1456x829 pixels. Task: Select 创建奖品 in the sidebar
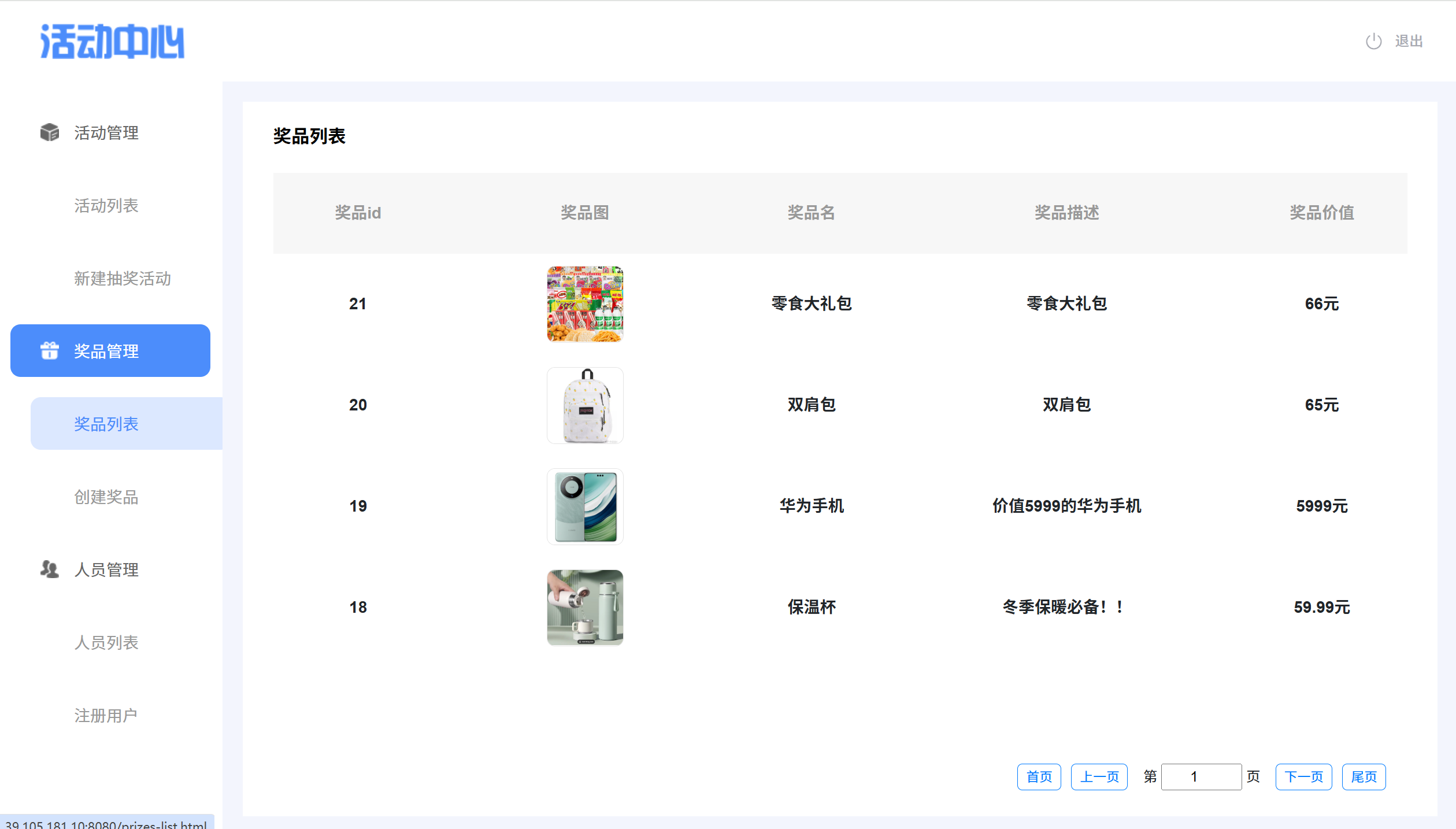pos(106,497)
